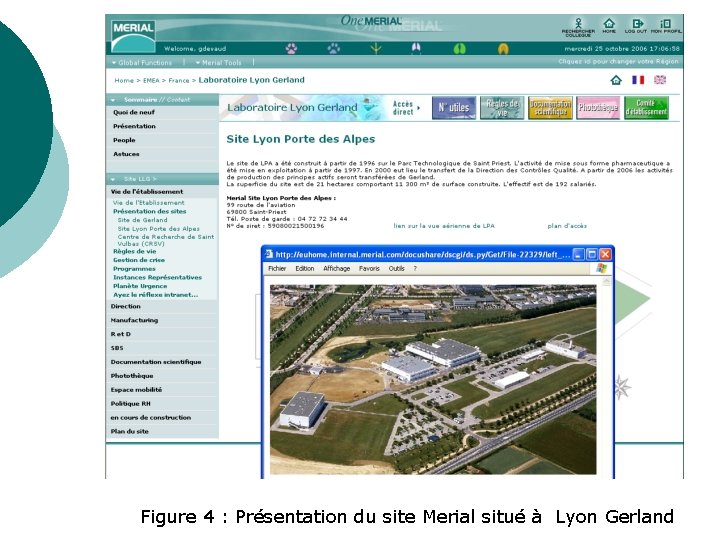The width and height of the screenshot is (720, 540).
Task: Select Vie de l'établissement heading
Action: point(146,191)
